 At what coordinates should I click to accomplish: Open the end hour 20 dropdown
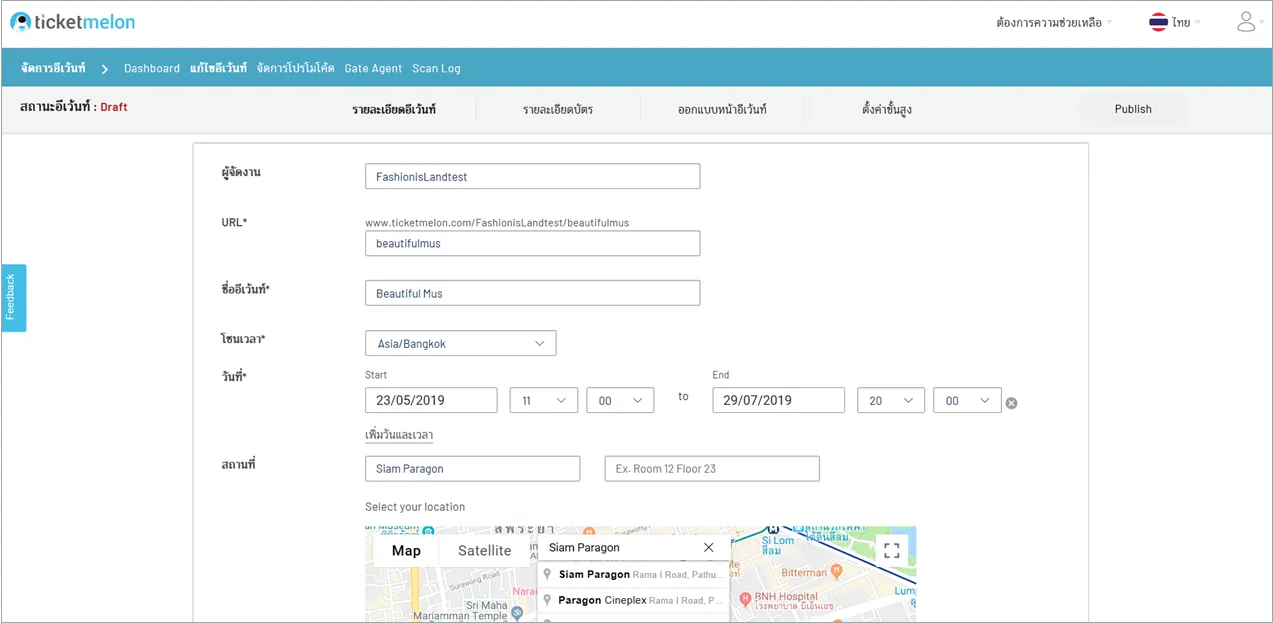tap(891, 400)
